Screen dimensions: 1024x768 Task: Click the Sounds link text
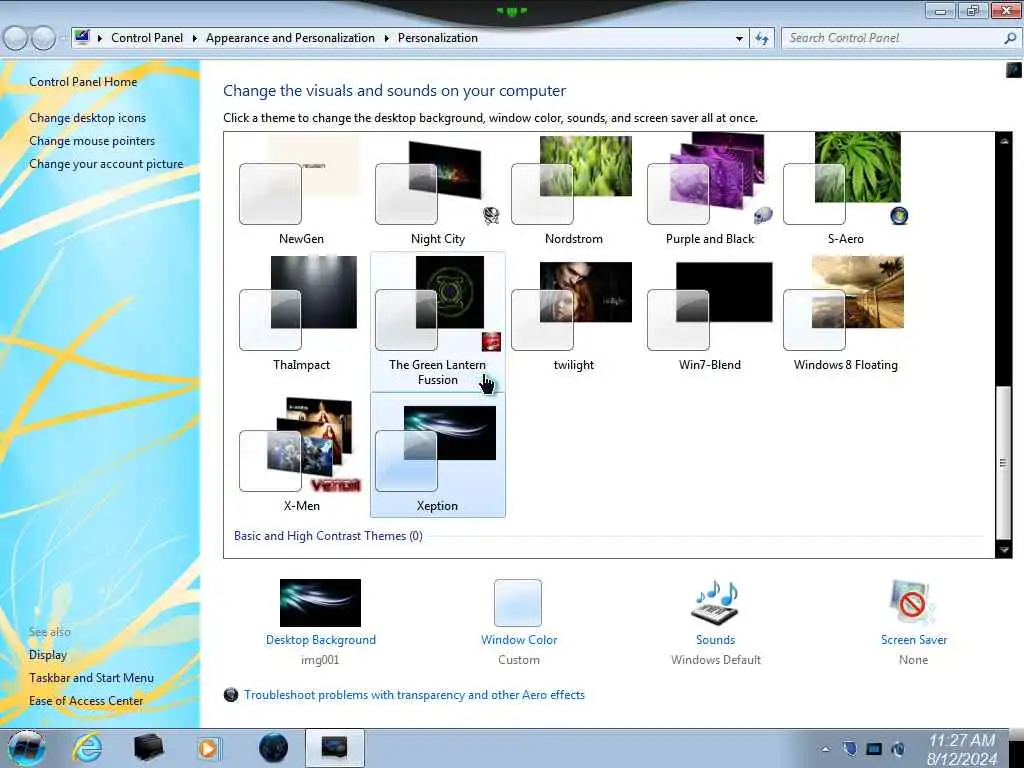point(715,640)
